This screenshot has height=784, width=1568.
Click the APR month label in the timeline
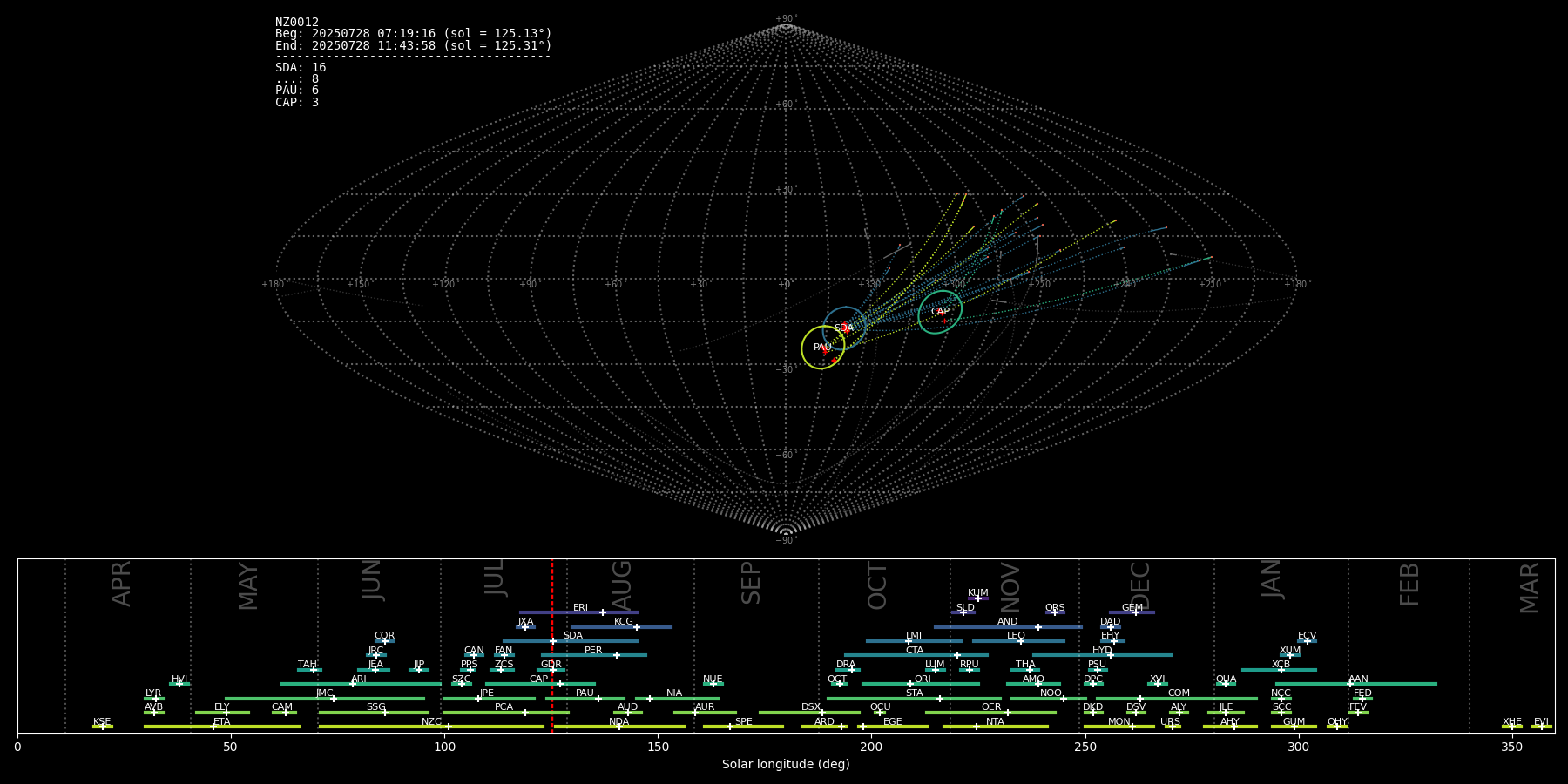click(x=121, y=584)
